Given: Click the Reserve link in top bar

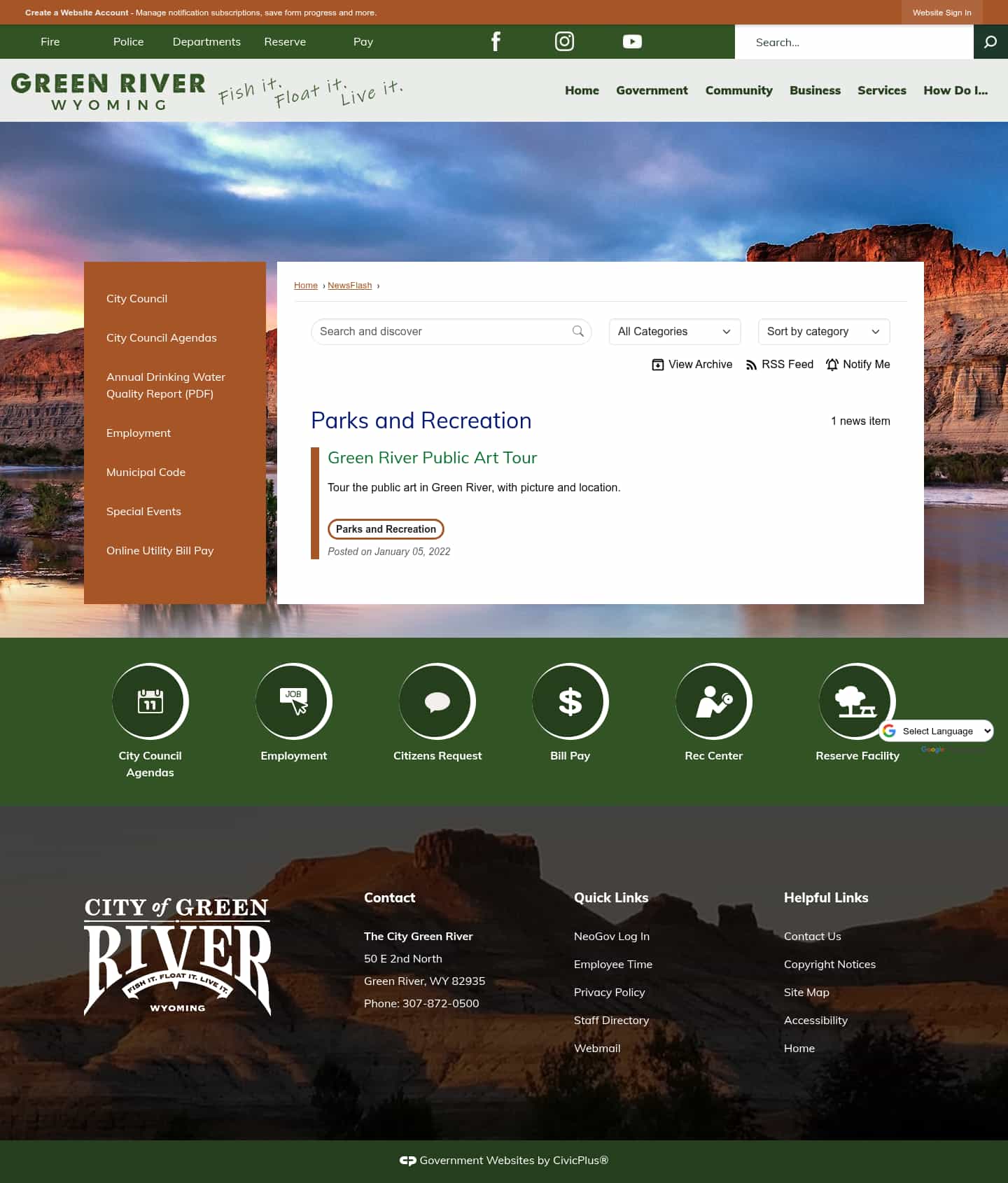Looking at the screenshot, I should coord(285,42).
